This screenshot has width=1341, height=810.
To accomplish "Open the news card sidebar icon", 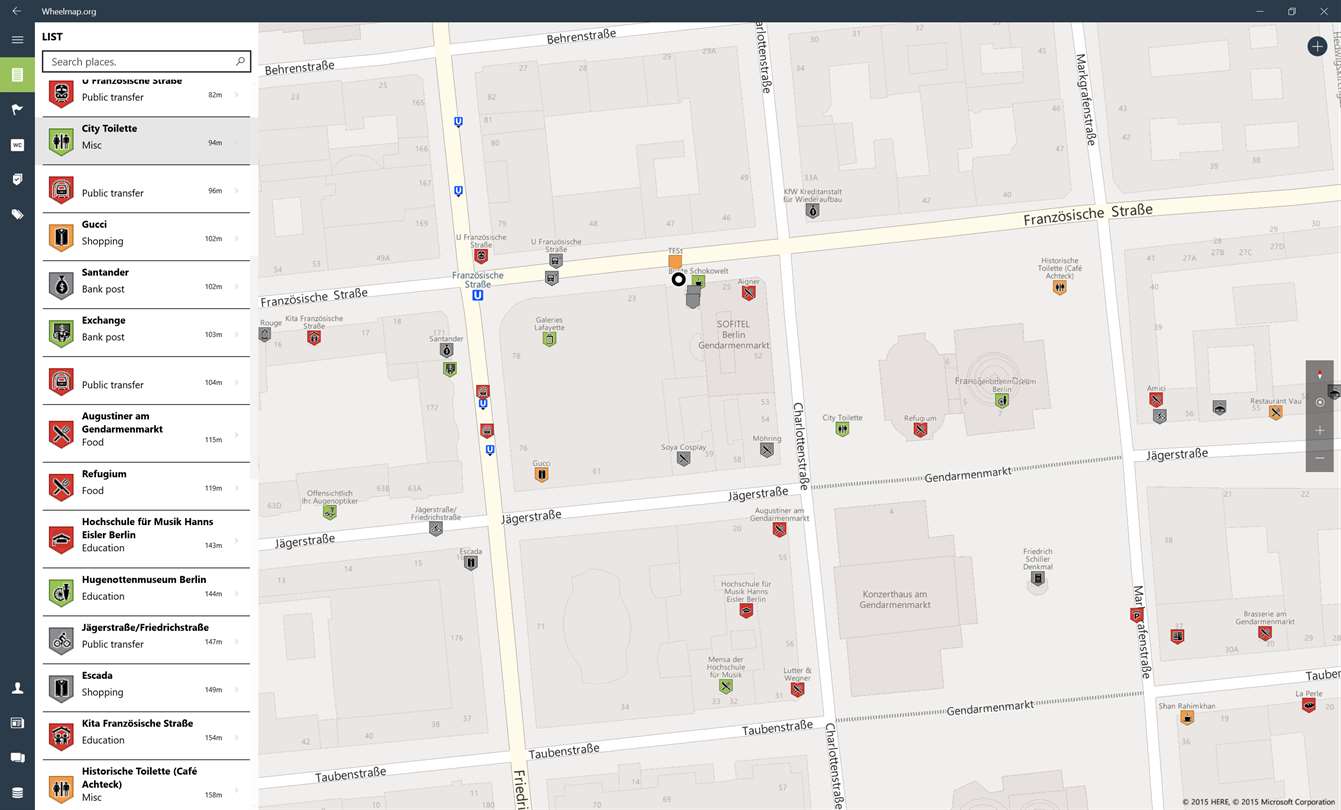I will [17, 723].
